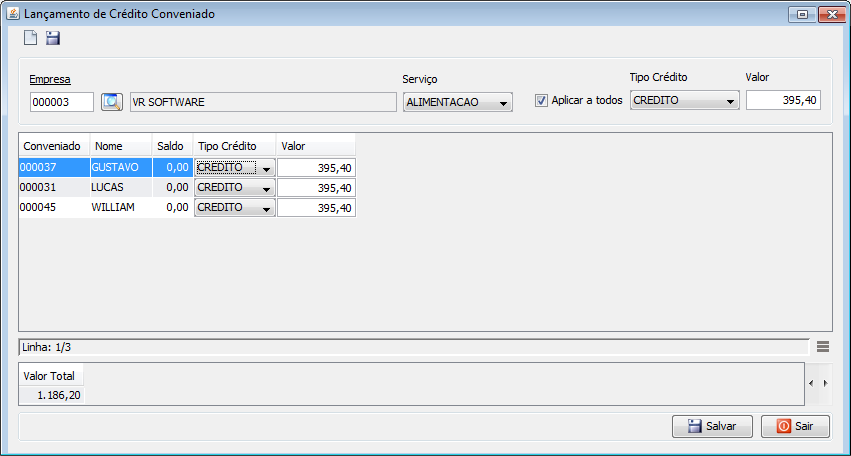
Task: Click the Empresa code field 000003
Action: point(62,102)
